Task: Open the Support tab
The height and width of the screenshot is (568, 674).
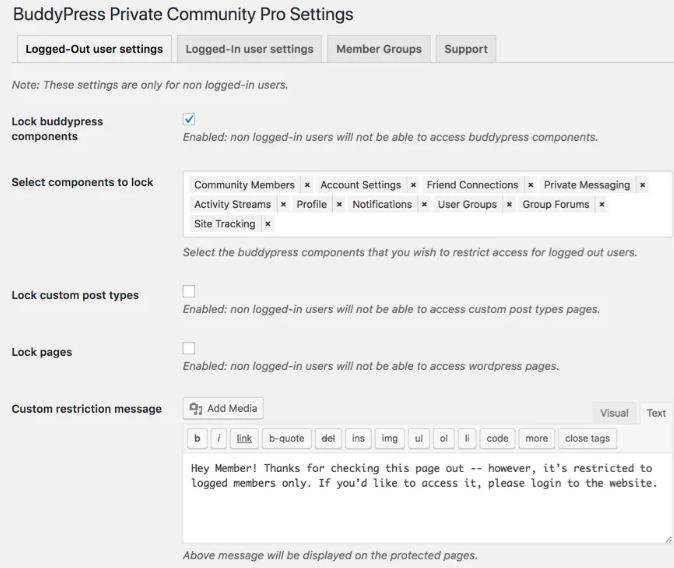Action: [466, 49]
